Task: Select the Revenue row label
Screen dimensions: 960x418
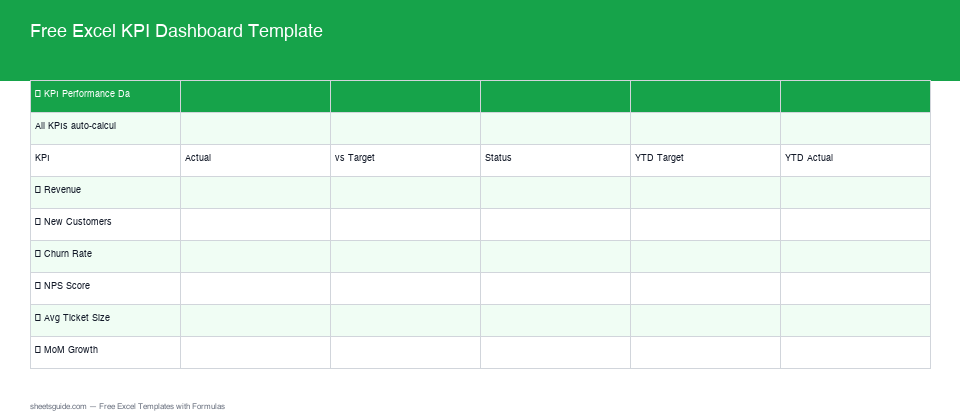Action: click(x=63, y=190)
